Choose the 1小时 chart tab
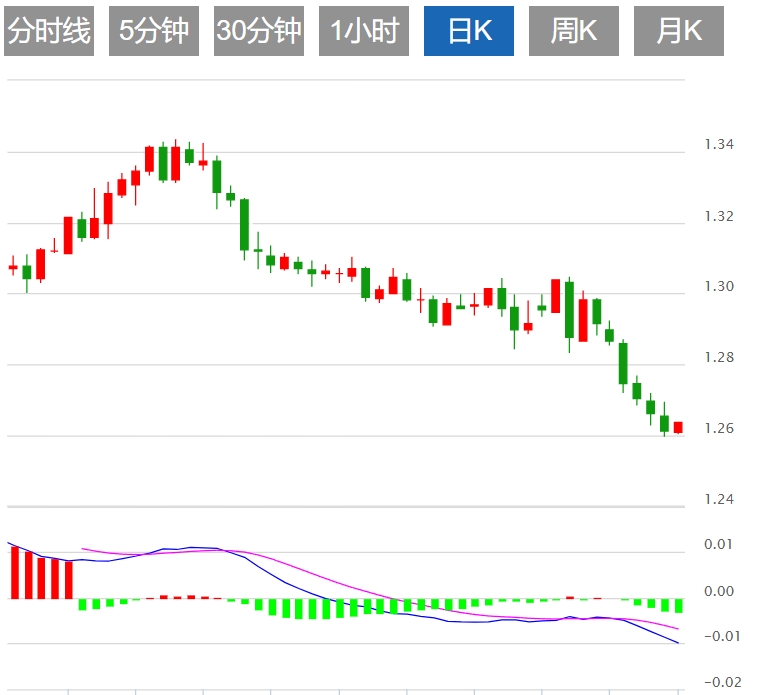 [364, 31]
